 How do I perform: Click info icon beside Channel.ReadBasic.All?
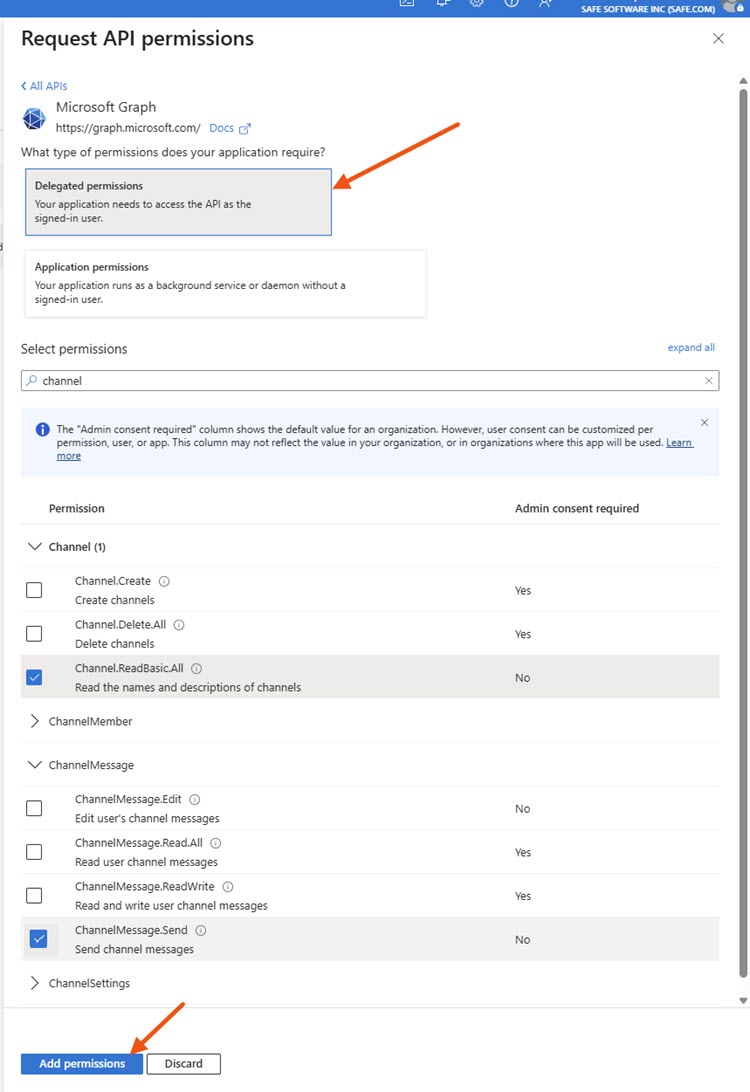[196, 669]
